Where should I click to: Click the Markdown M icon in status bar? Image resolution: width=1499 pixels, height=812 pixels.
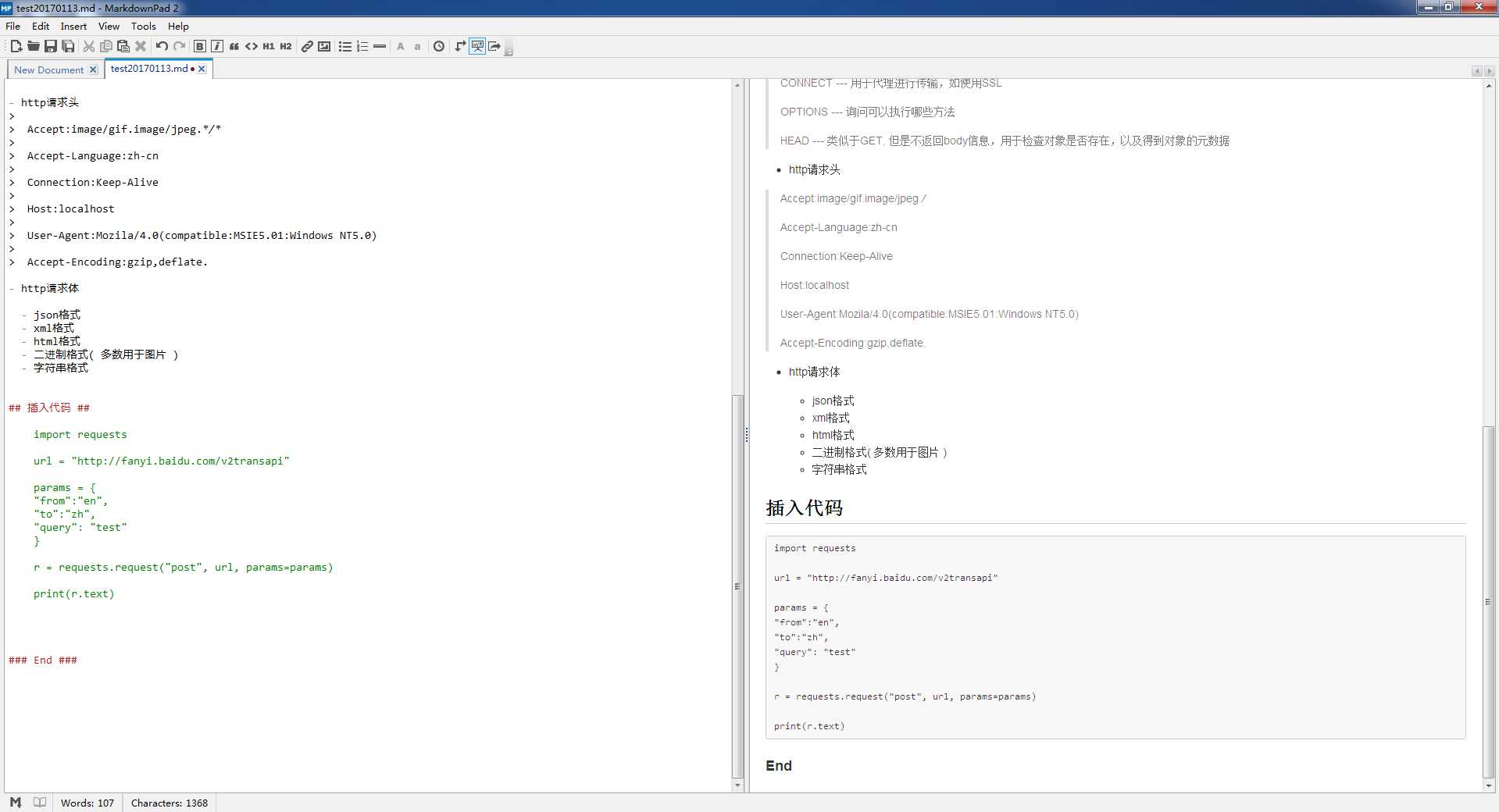click(16, 802)
